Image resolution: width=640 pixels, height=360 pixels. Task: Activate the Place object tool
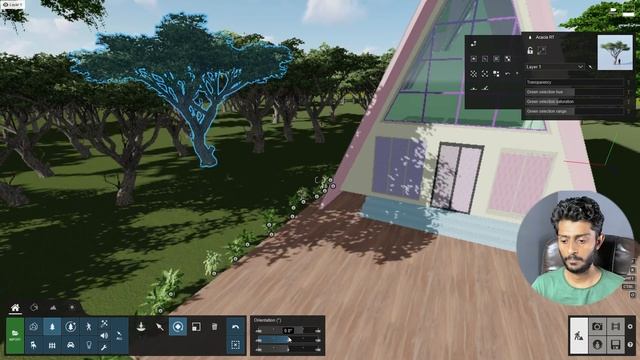141,327
